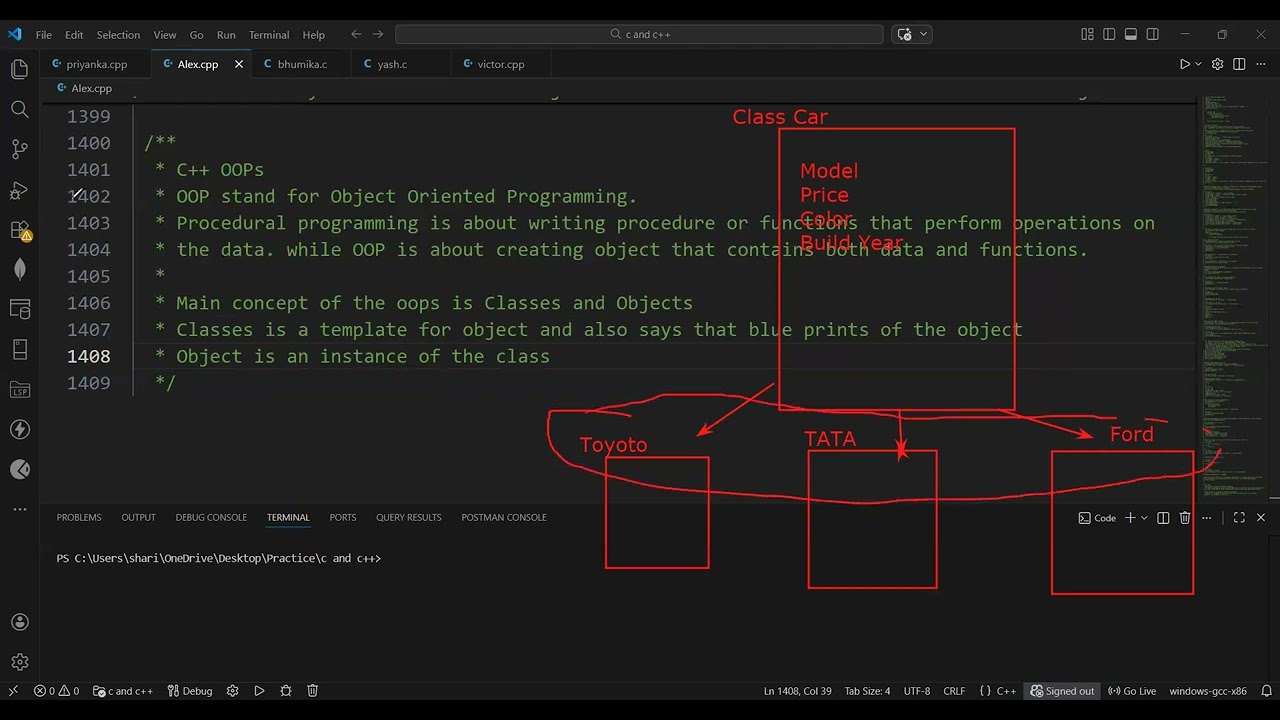Open the POSTMAN CONSOLE panel tab
This screenshot has width=1280, height=720.
tap(504, 517)
